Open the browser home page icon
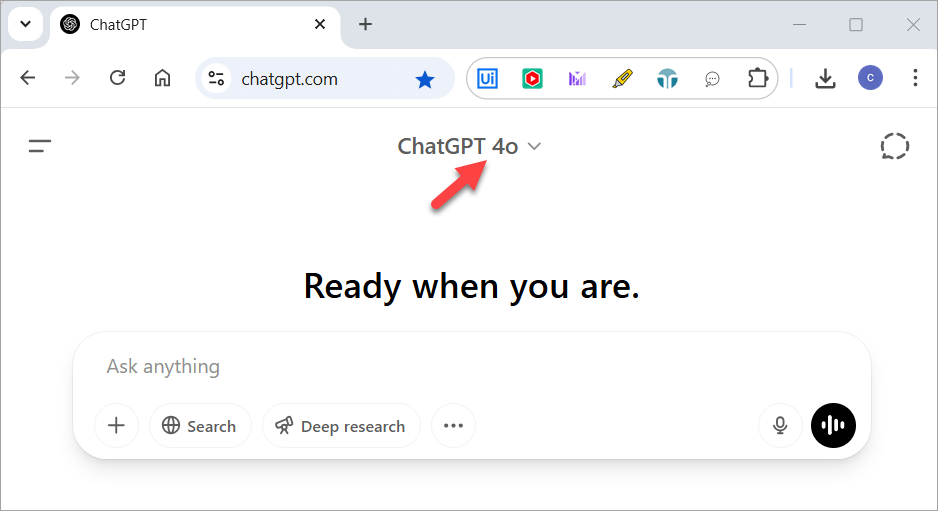The width and height of the screenshot is (938, 511). coord(162,78)
